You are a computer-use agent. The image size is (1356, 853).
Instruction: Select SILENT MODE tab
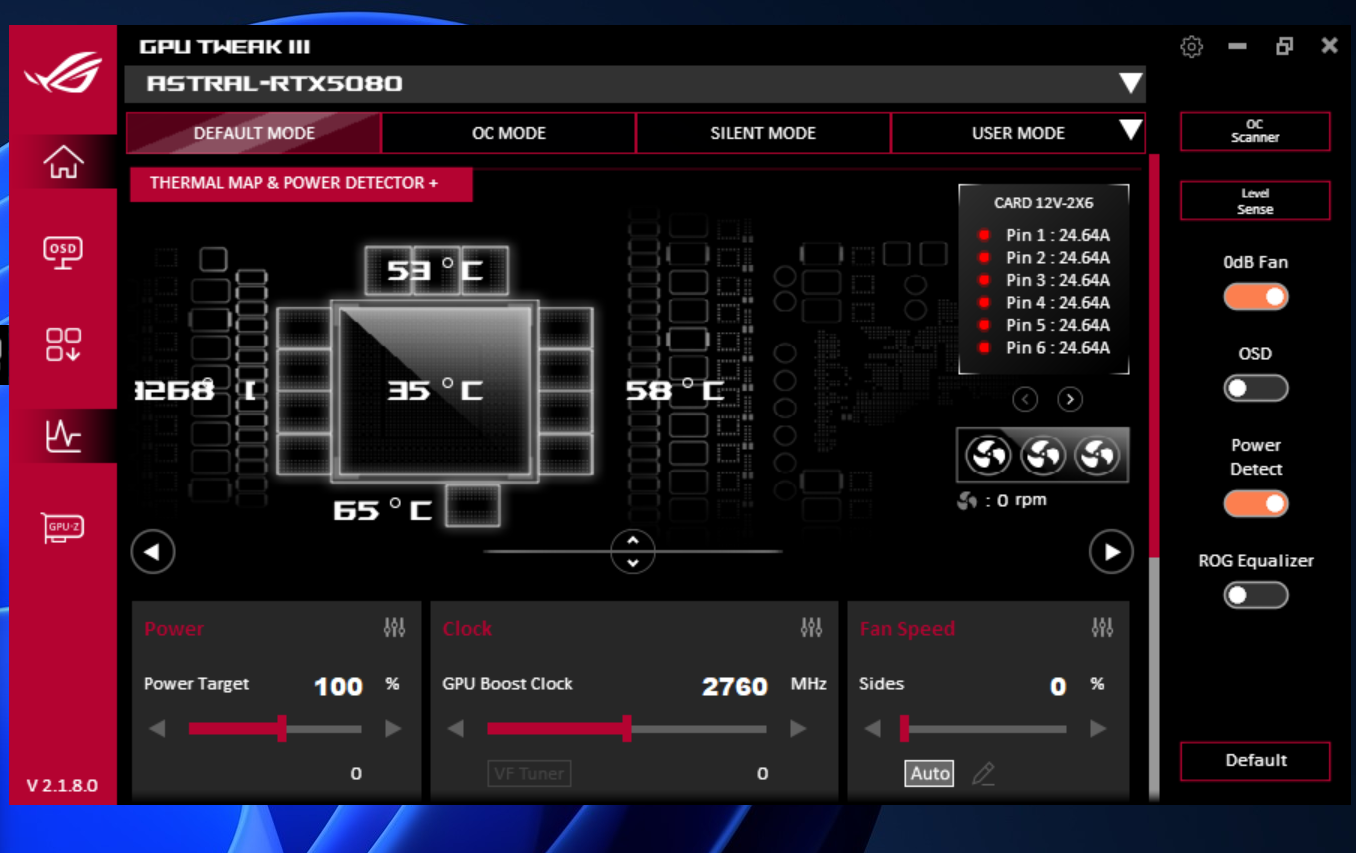click(763, 133)
